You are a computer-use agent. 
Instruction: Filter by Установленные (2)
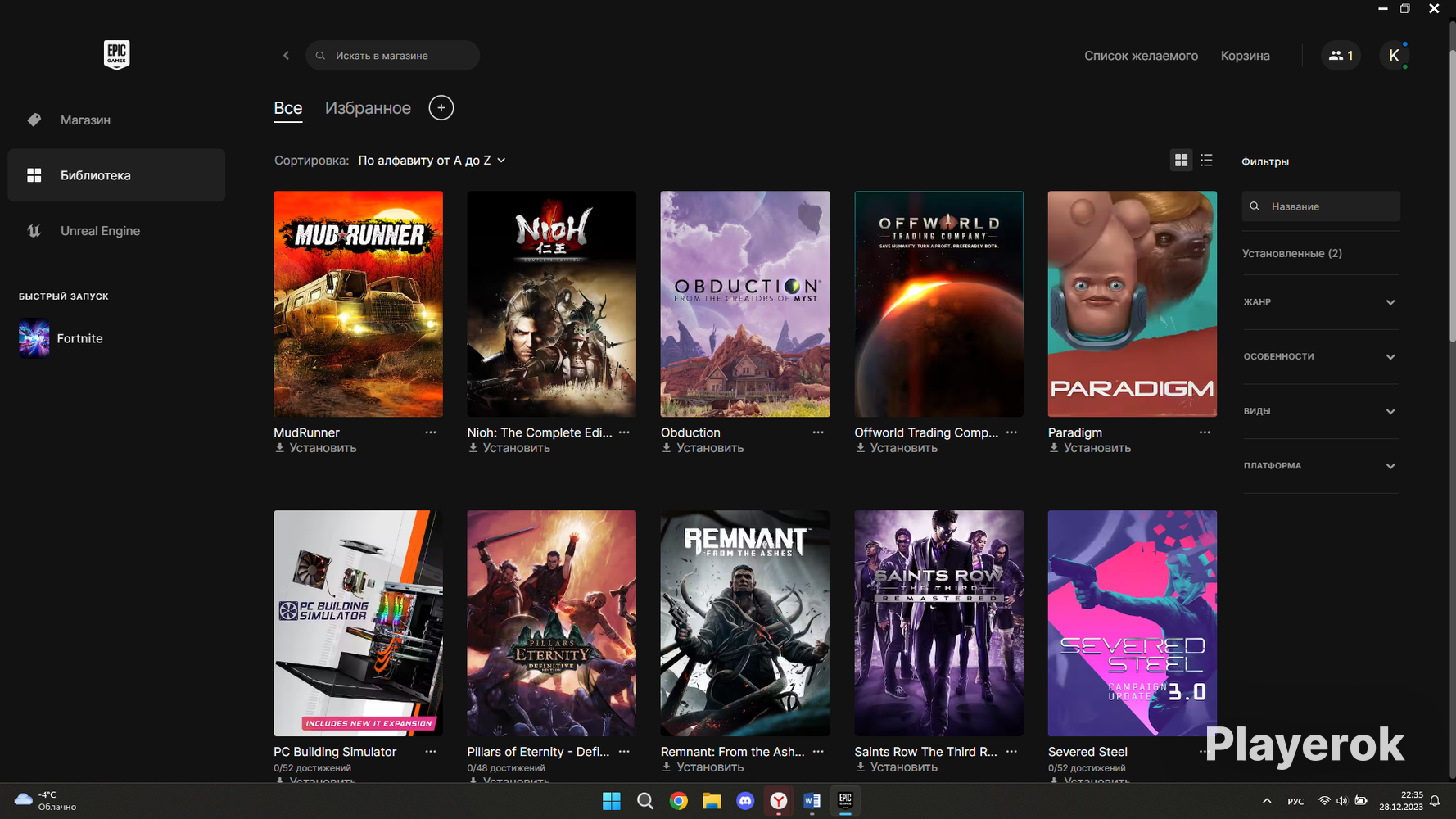point(1292,253)
